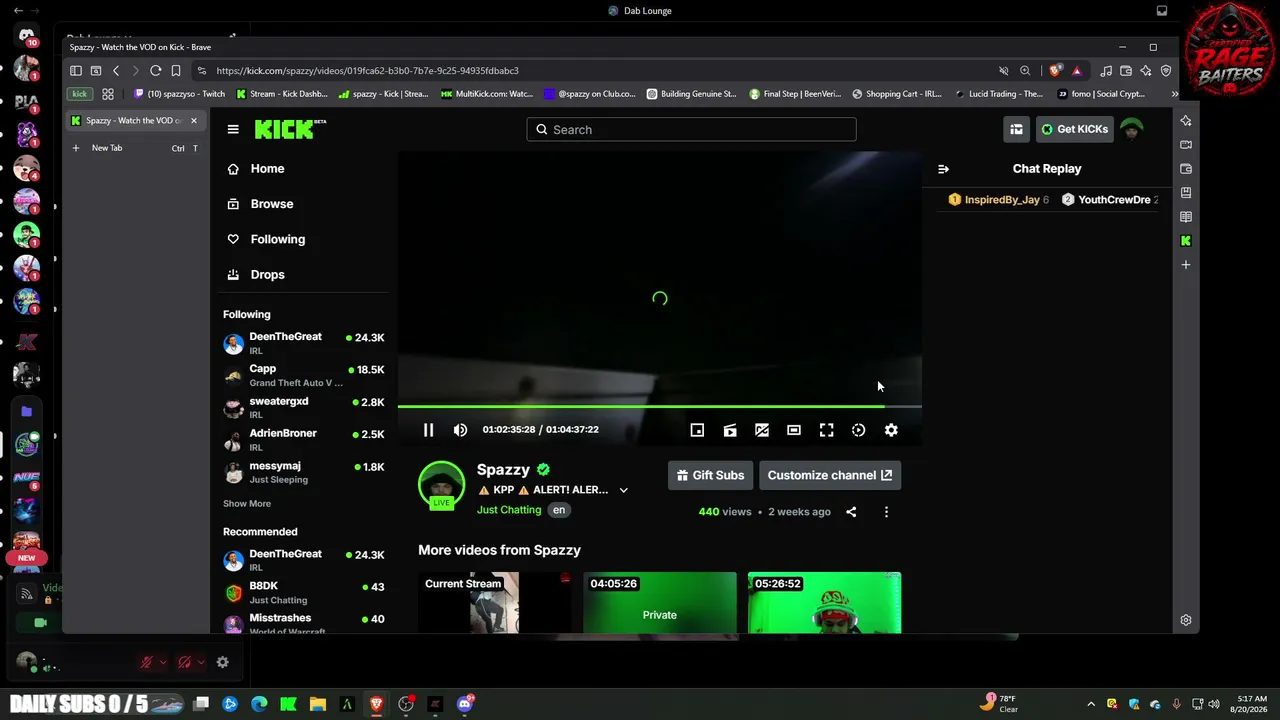
Task: Open Brave browser from Windows taskbar
Action: [377, 704]
